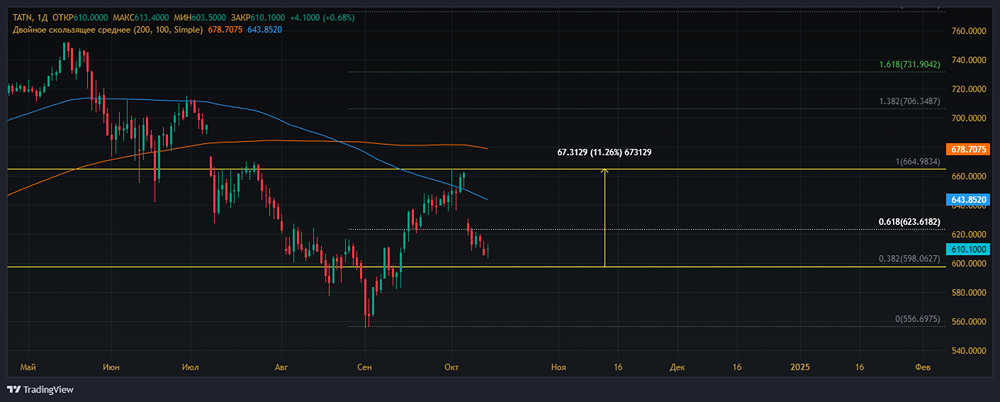1000x402 pixels.
Task: Click the 660.0000 price scale value
Action: click(x=969, y=177)
